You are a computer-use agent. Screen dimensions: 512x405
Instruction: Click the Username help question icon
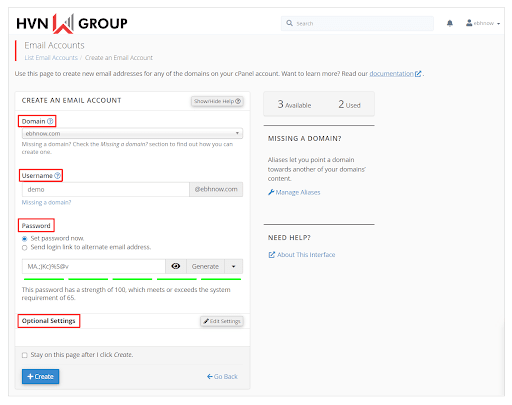(57, 175)
